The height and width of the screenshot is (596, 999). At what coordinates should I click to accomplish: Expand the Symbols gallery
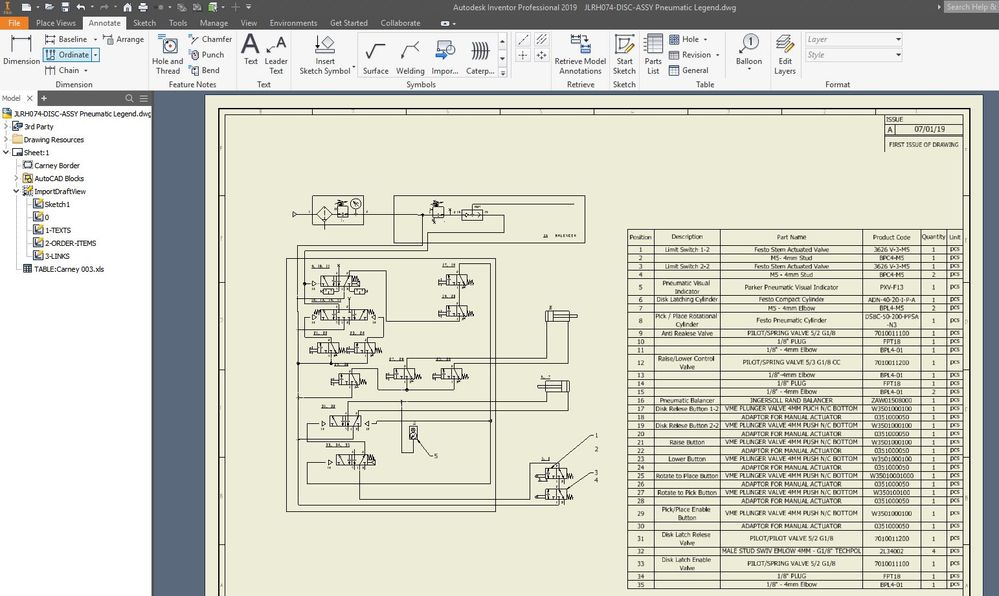point(503,73)
